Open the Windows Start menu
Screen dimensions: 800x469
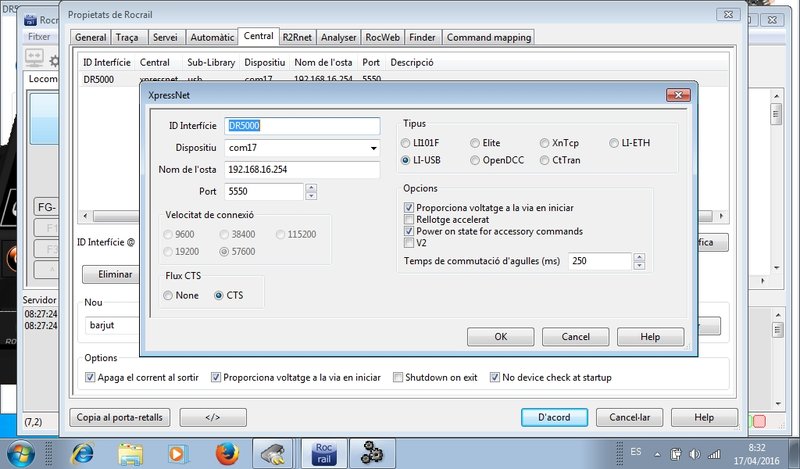21,454
